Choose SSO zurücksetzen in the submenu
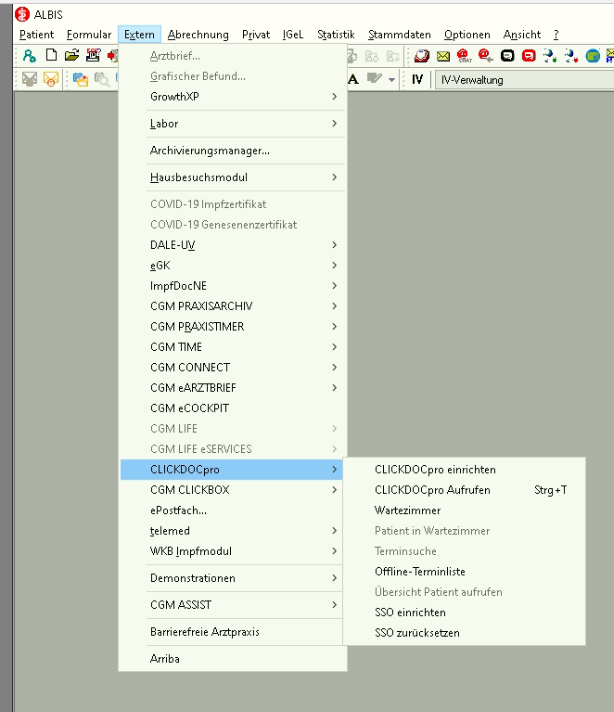The image size is (614, 712). [x=464, y=633]
